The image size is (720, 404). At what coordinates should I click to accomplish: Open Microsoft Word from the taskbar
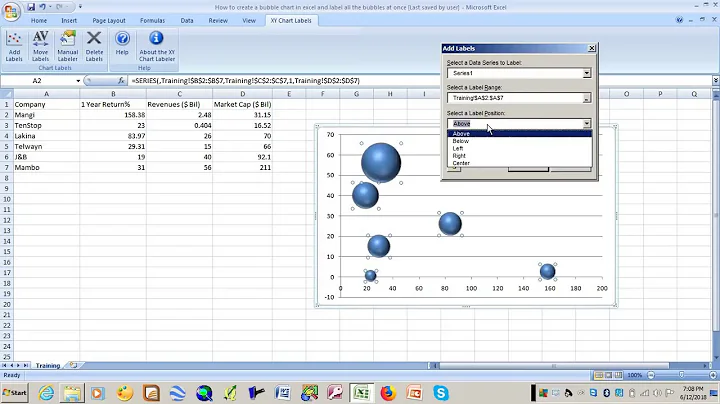coord(282,393)
